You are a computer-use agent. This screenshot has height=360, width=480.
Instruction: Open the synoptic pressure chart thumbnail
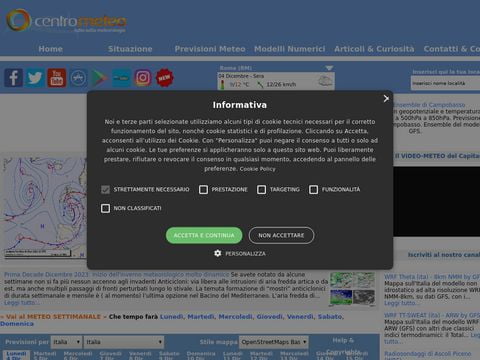click(44, 207)
